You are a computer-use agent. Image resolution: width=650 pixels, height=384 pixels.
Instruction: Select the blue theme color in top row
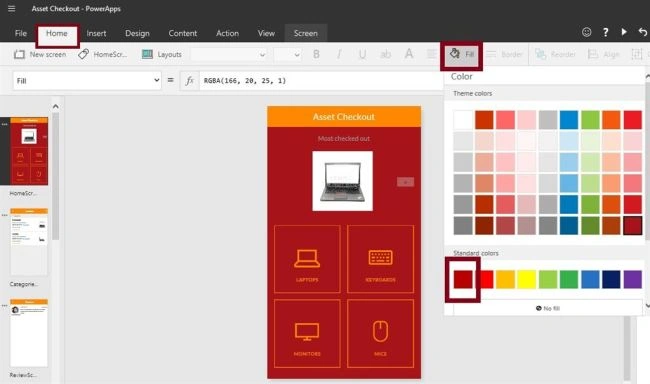click(569, 120)
